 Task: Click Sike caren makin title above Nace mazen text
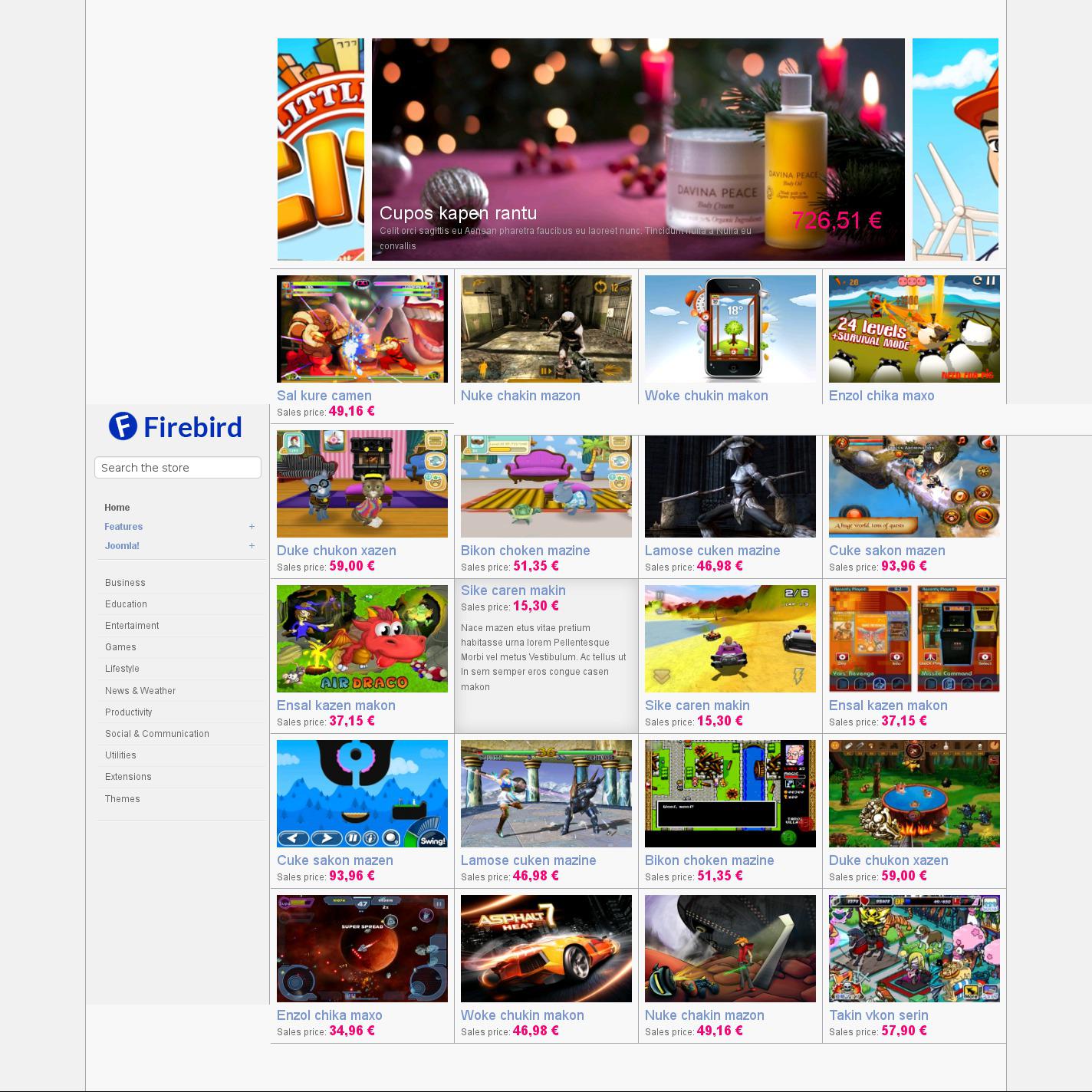click(x=513, y=590)
